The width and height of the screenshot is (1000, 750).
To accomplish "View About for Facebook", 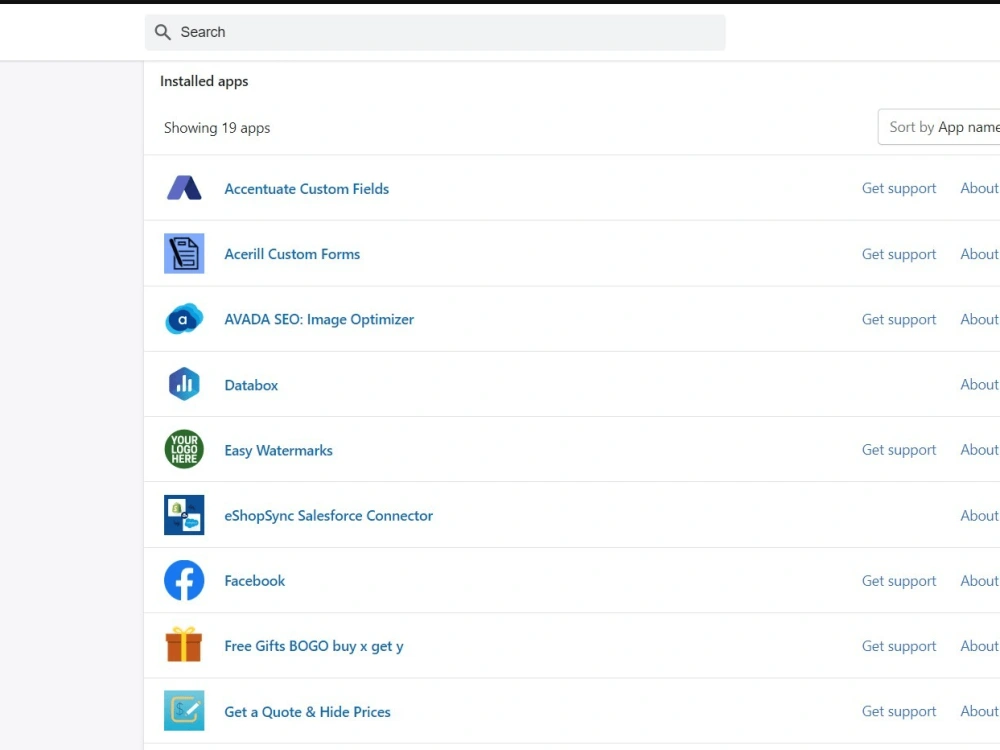I will pos(979,580).
